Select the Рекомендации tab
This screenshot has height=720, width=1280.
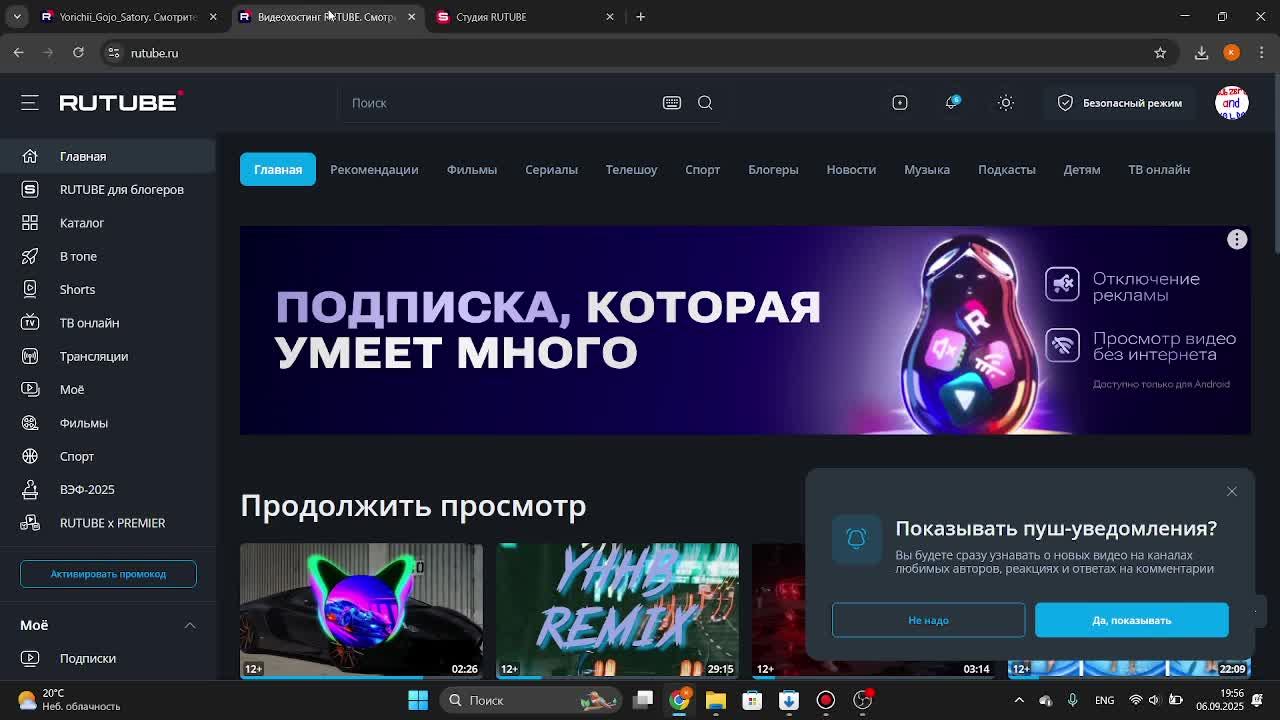point(374,169)
